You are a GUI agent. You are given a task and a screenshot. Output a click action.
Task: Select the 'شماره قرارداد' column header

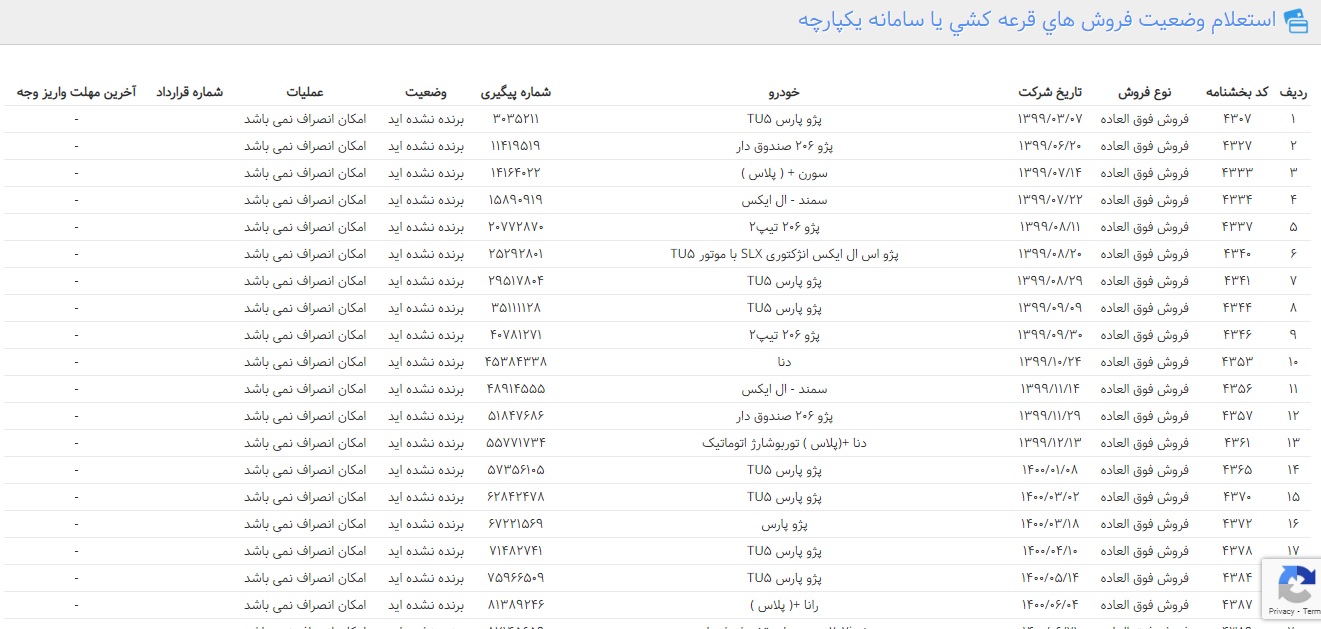point(189,92)
